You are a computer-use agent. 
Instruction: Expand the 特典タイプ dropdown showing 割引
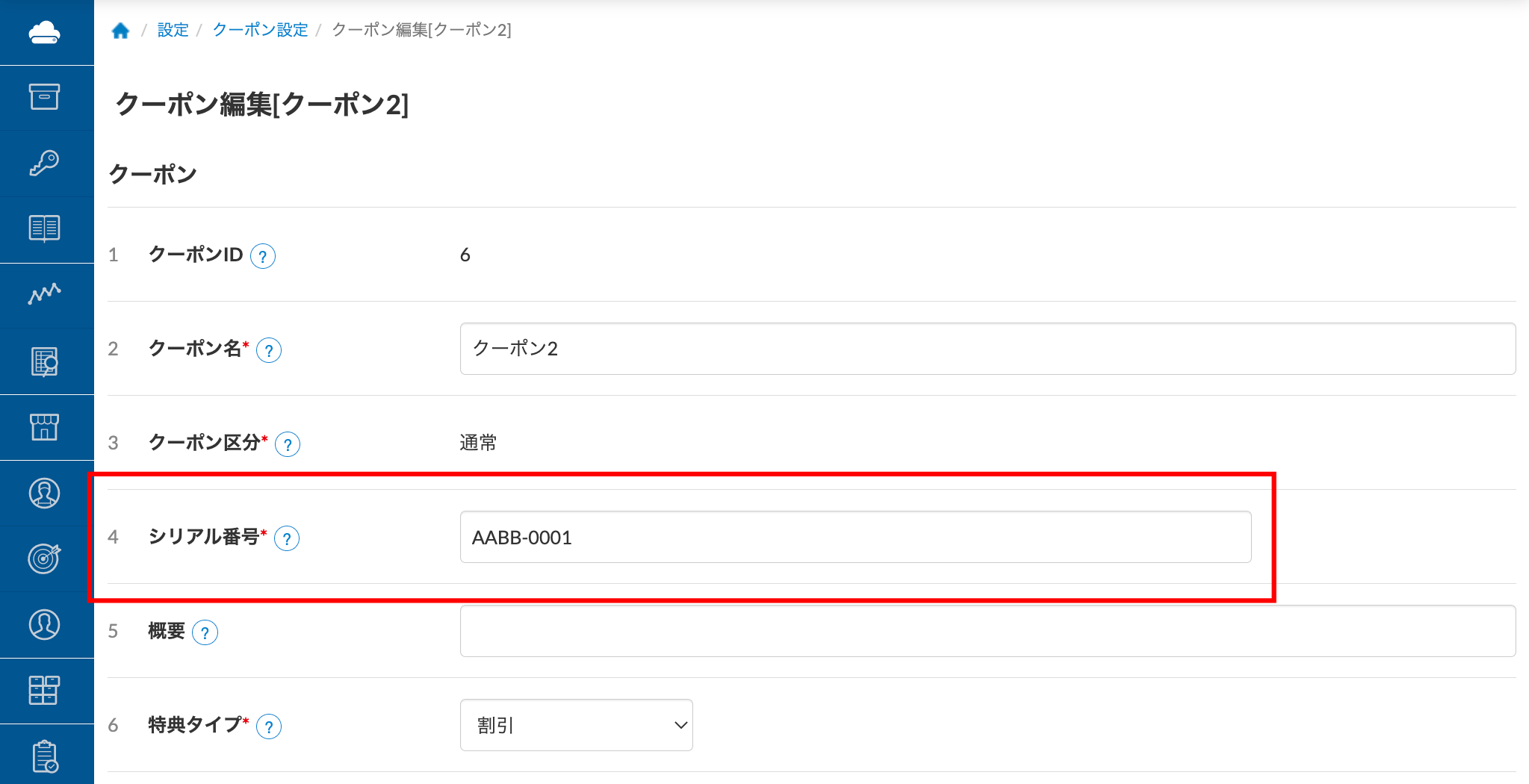pos(576,725)
